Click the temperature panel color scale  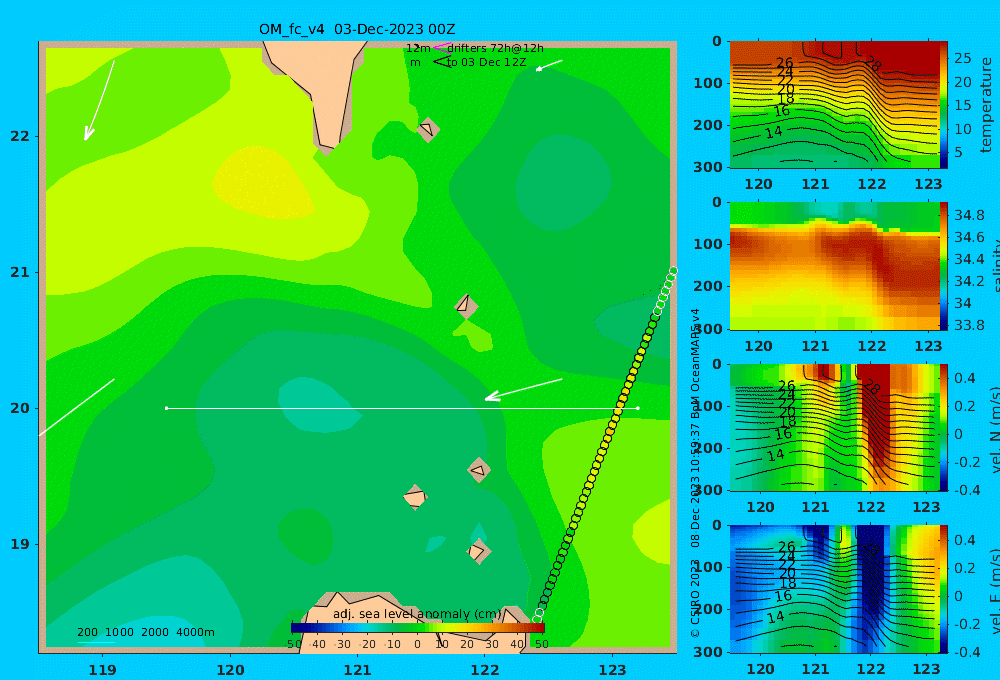[944, 105]
